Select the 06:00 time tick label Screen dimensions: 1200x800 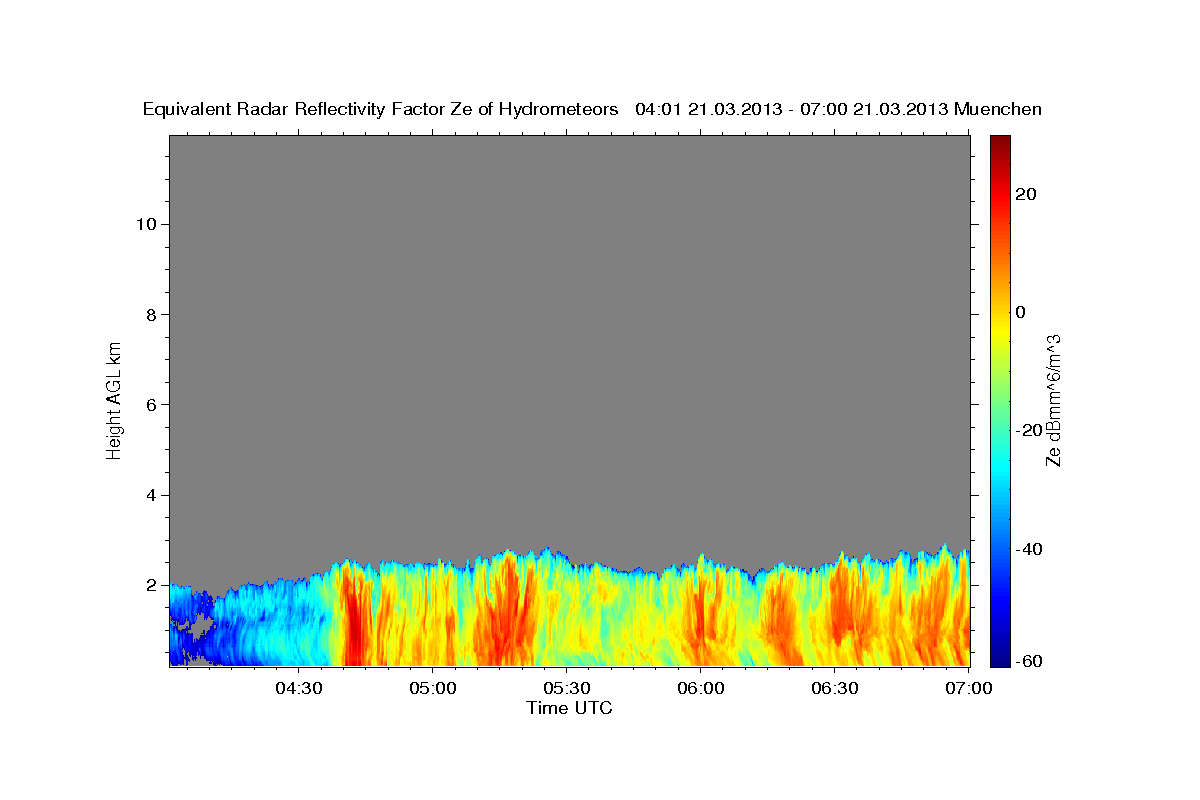[x=701, y=688]
